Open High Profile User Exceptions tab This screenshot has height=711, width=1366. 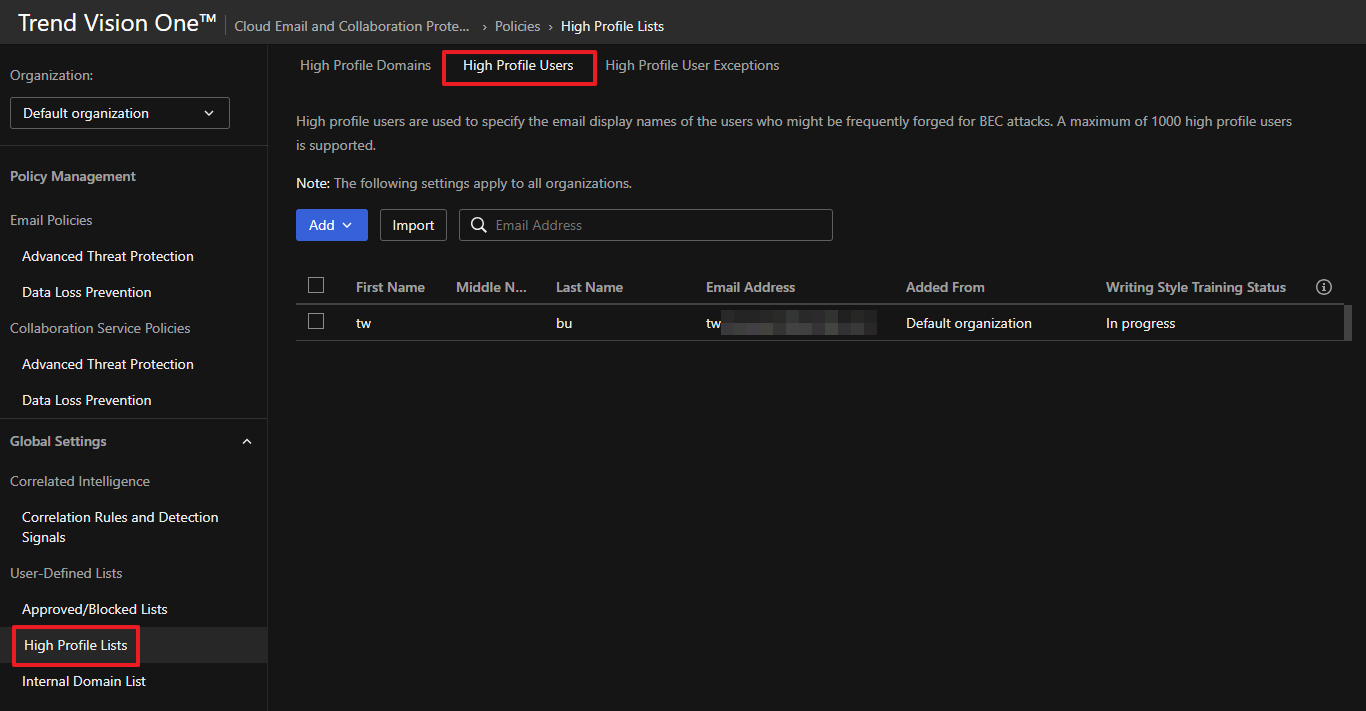[692, 65]
